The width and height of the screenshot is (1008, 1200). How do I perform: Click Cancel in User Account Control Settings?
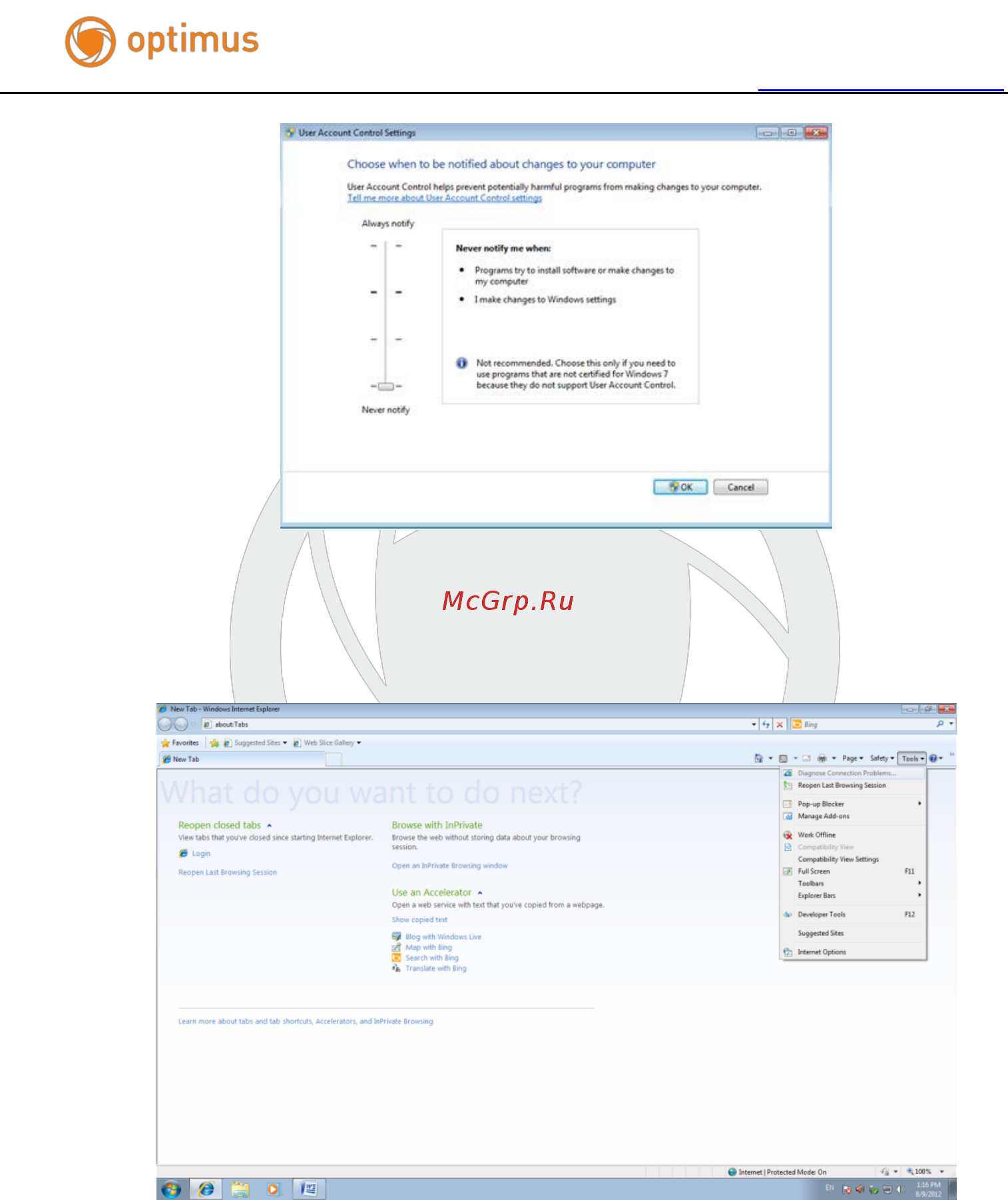pos(741,487)
